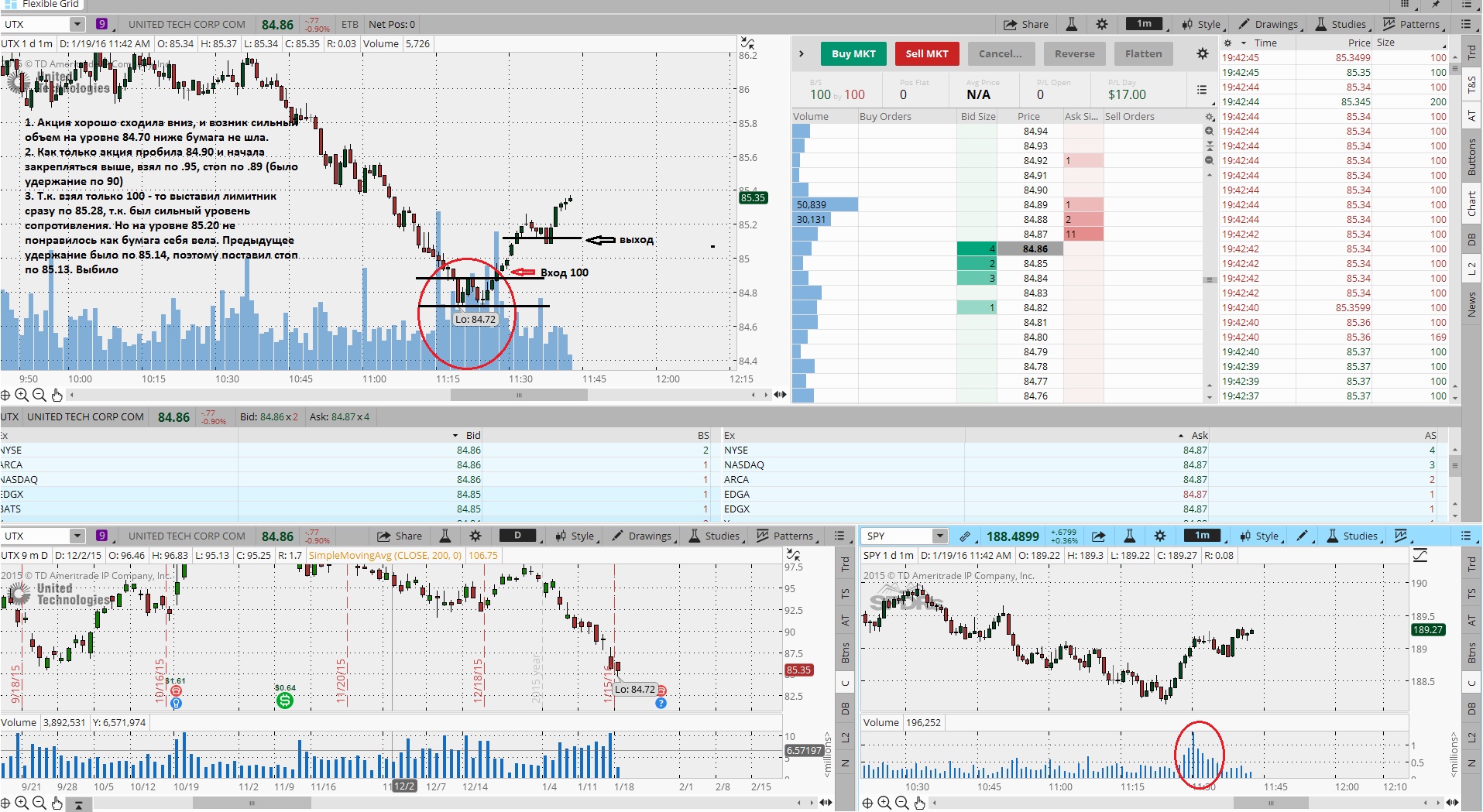Click Cancel... orders button
Screen dimensions: 1483x812
1000,54
